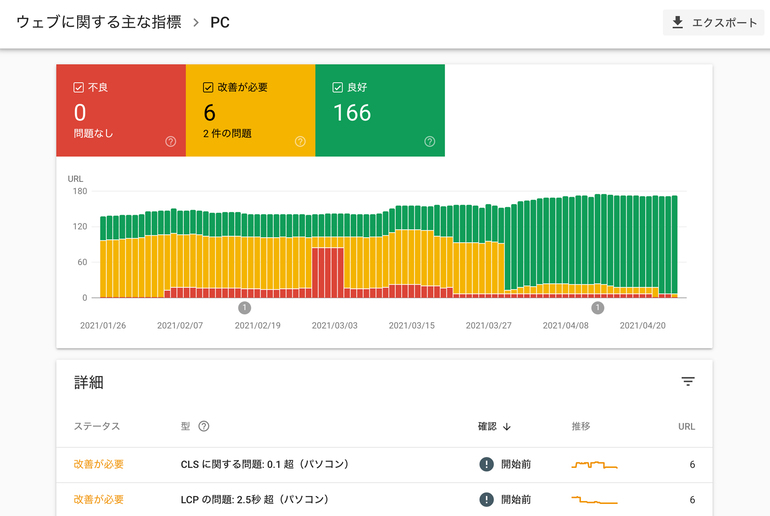Click the 2 件の問題 text on the yellow card

tap(227, 134)
